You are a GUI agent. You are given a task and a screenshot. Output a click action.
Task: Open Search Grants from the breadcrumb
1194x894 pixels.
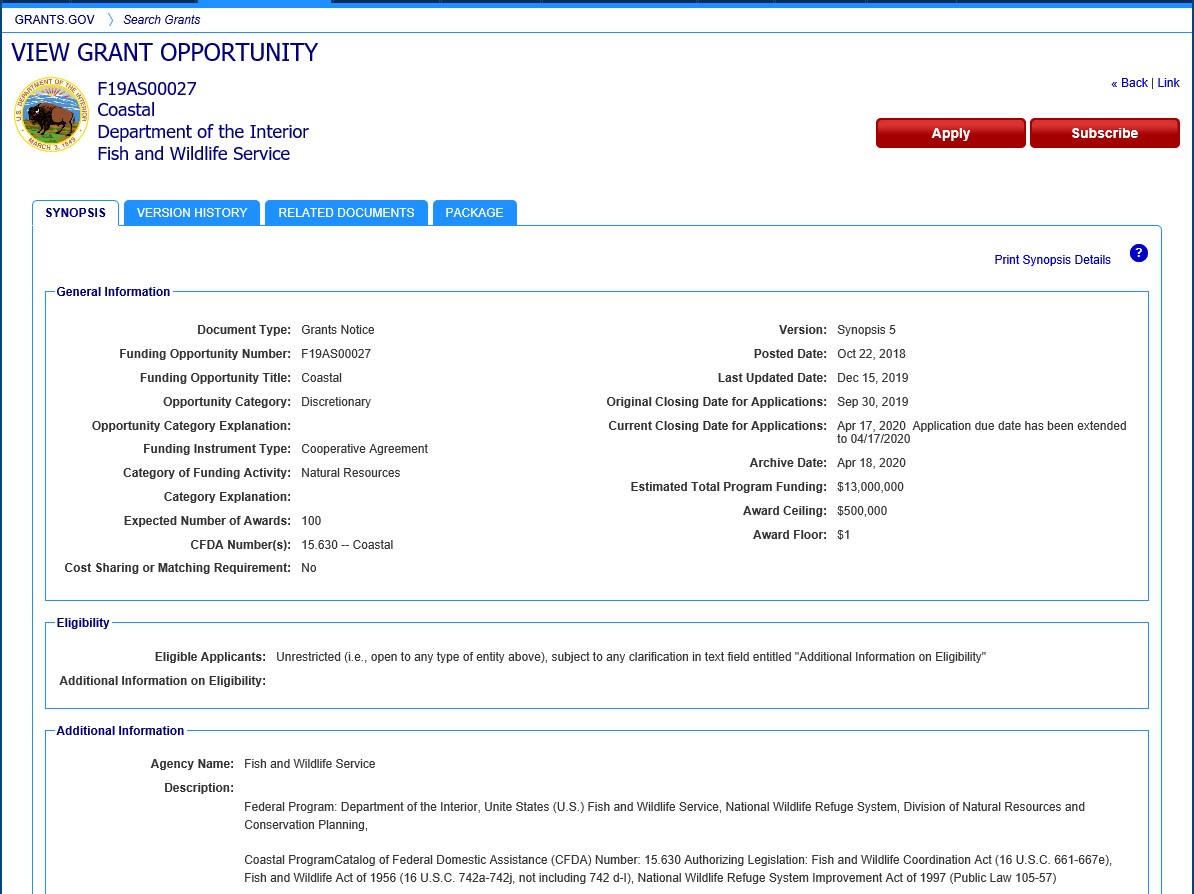point(162,20)
